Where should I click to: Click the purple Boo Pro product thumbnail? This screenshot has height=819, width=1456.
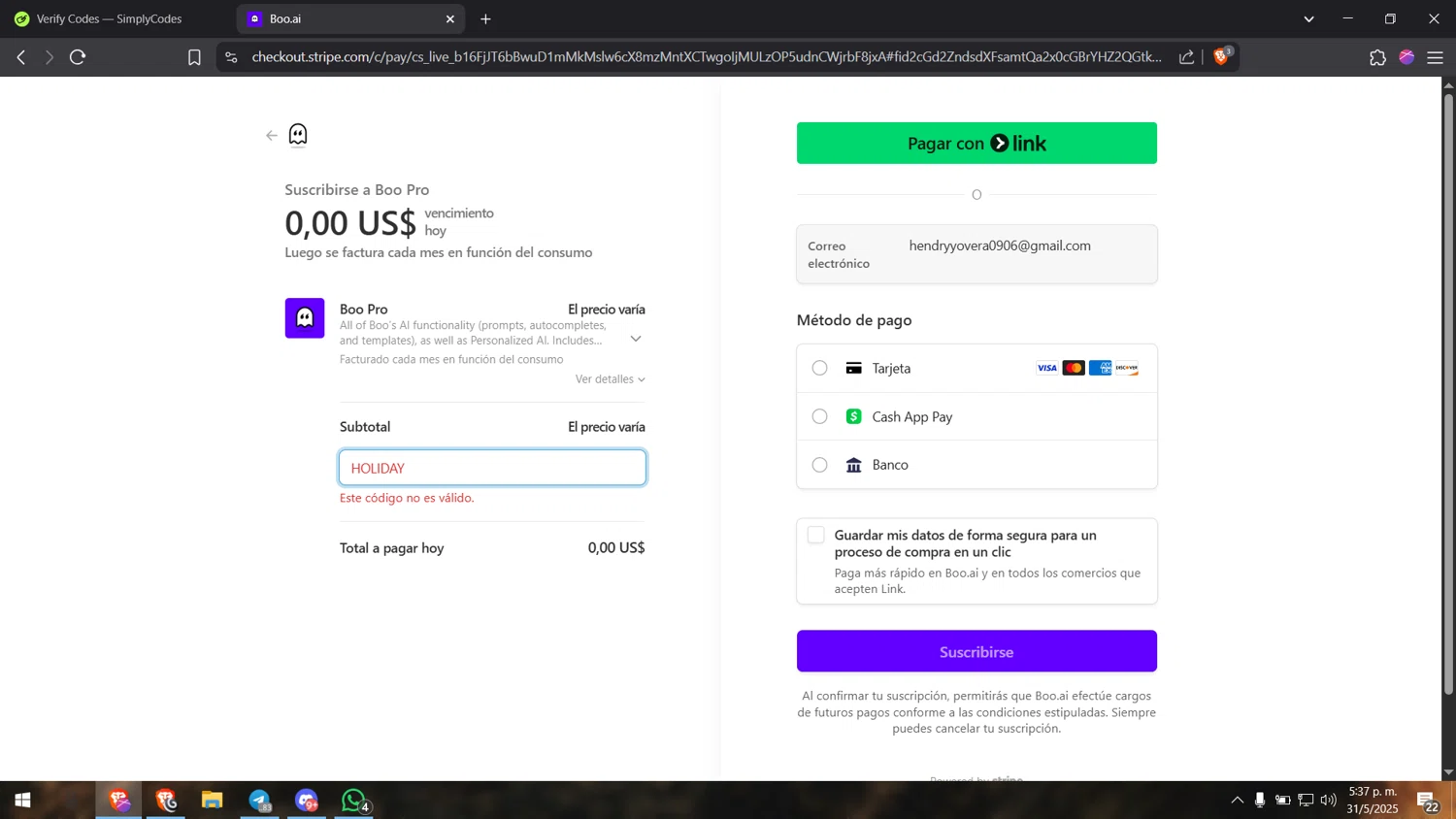(x=305, y=318)
